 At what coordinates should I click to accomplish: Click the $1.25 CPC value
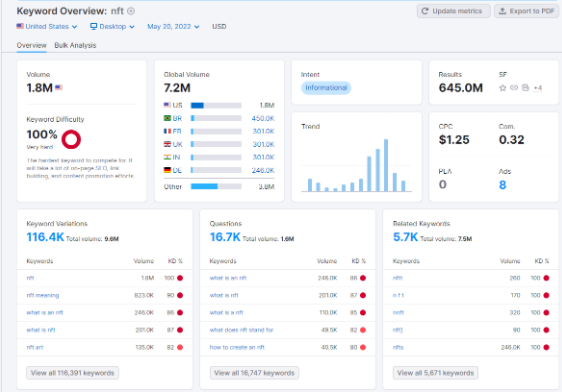click(x=454, y=140)
